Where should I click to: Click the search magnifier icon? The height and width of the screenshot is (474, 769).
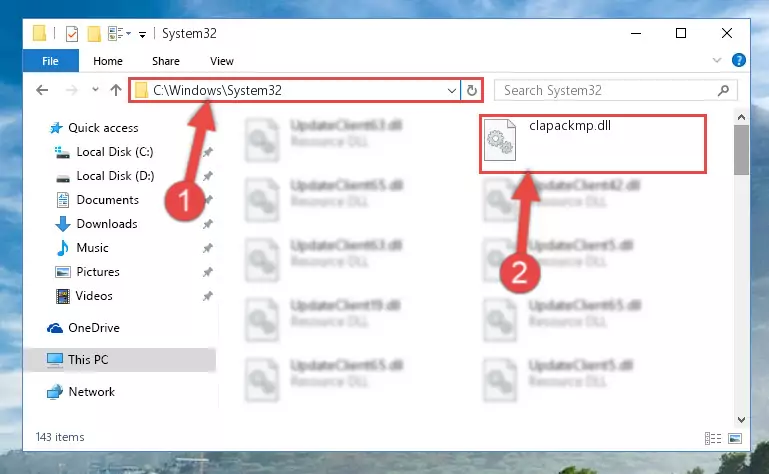(723, 91)
